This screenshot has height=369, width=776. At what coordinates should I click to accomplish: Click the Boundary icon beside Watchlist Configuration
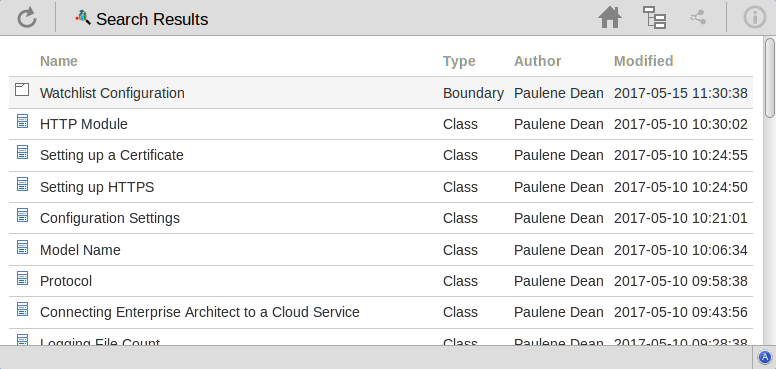[22, 90]
